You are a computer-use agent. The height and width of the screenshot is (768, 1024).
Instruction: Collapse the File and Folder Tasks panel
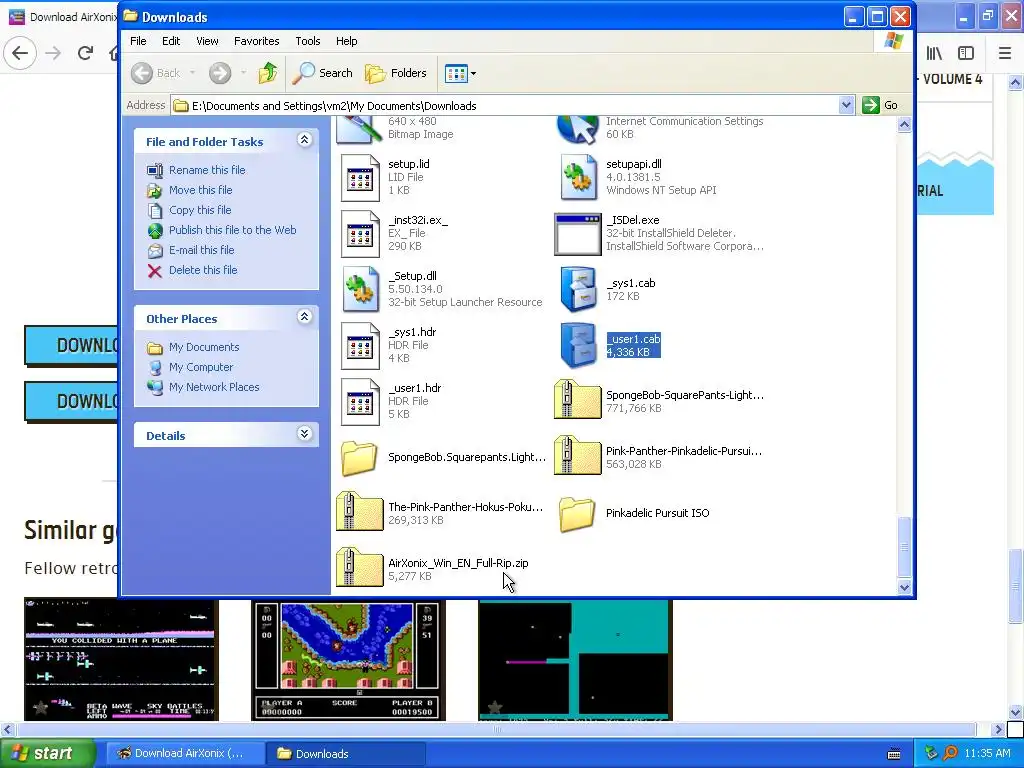304,140
